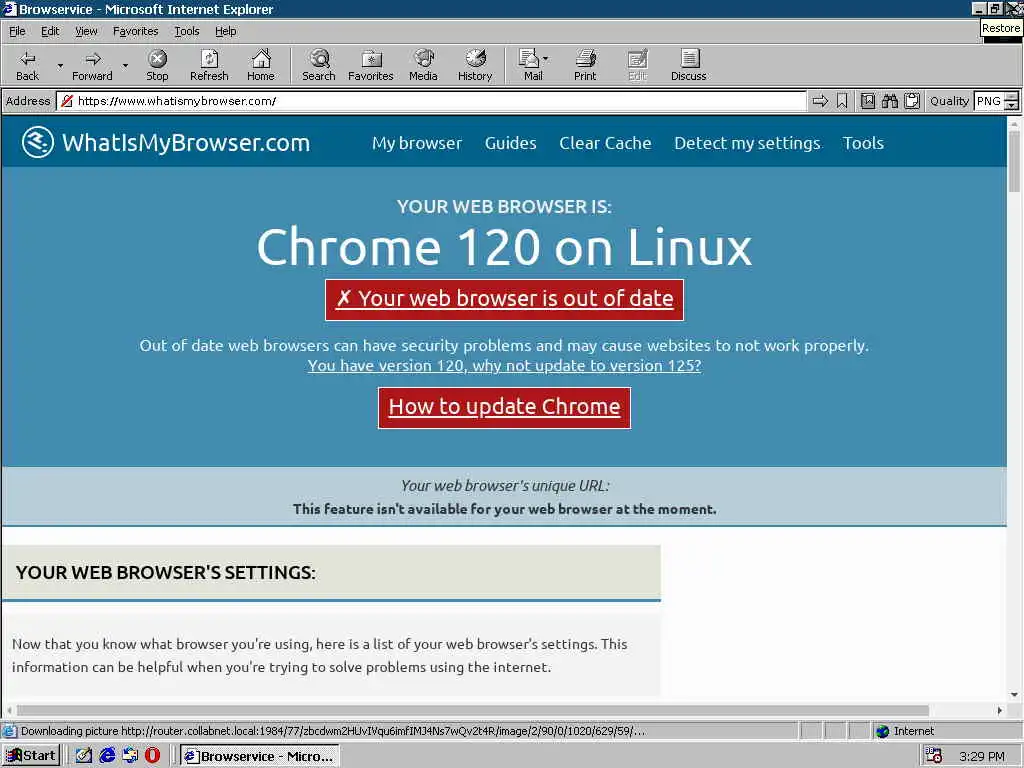The height and width of the screenshot is (768, 1024).
Task: Click 'Your web browser is out of date' button
Action: (504, 300)
